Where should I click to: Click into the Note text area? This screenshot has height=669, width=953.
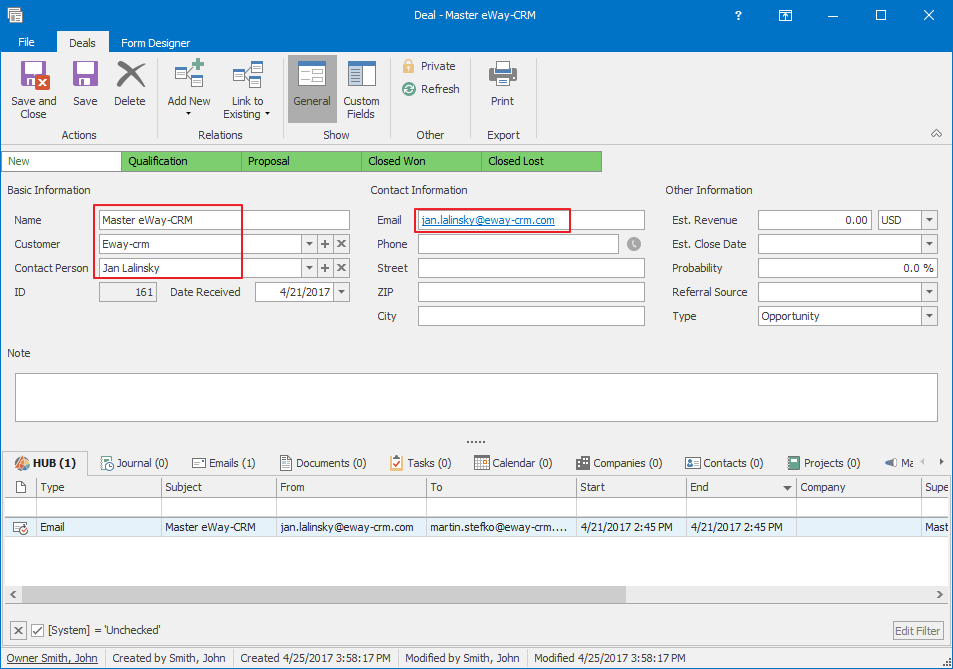click(476, 397)
